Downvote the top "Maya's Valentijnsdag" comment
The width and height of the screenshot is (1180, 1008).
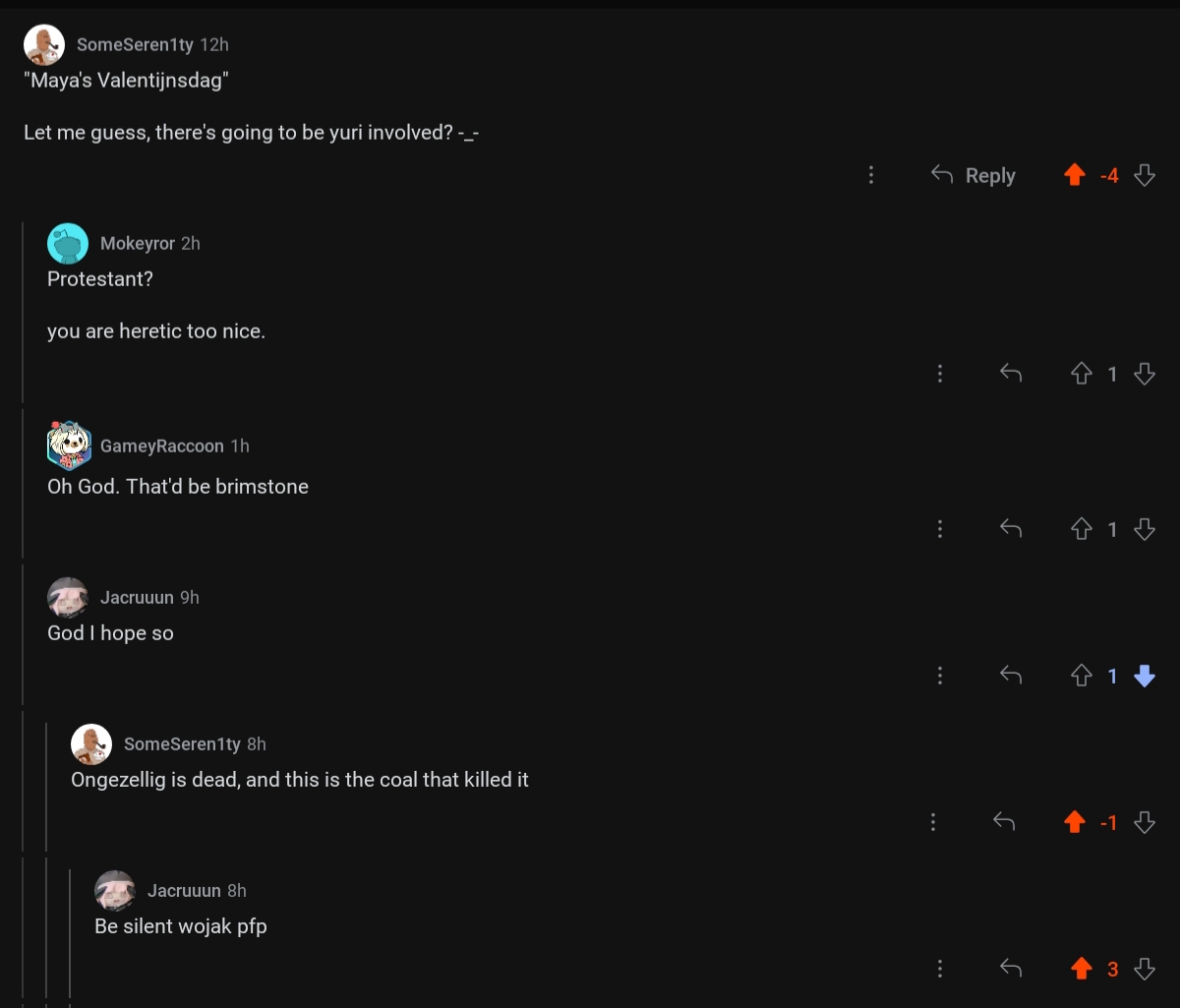[x=1144, y=175]
